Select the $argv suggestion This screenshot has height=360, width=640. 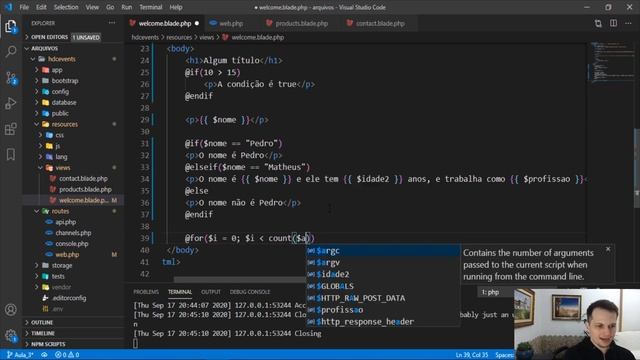coord(383,262)
